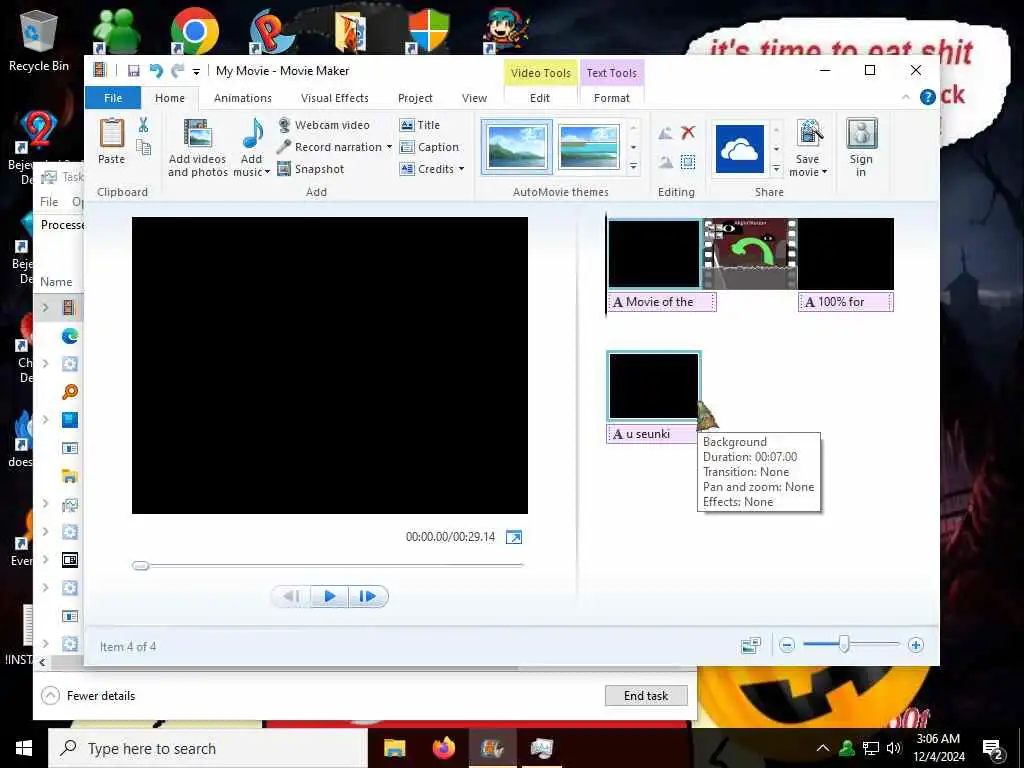
Task: Click the Redo arrow in quick access toolbar
Action: pos(177,71)
